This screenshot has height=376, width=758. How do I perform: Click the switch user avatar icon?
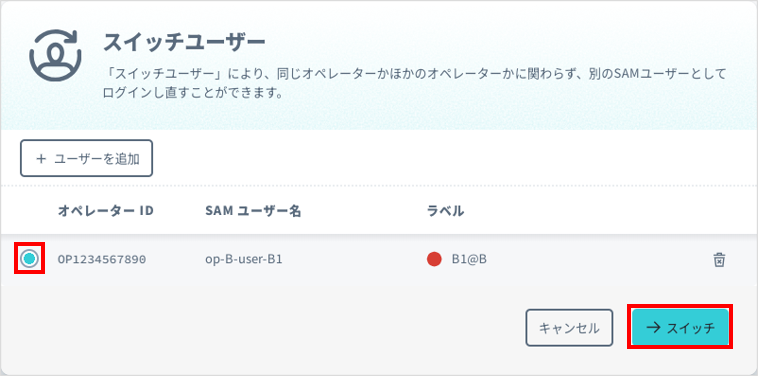[55, 54]
